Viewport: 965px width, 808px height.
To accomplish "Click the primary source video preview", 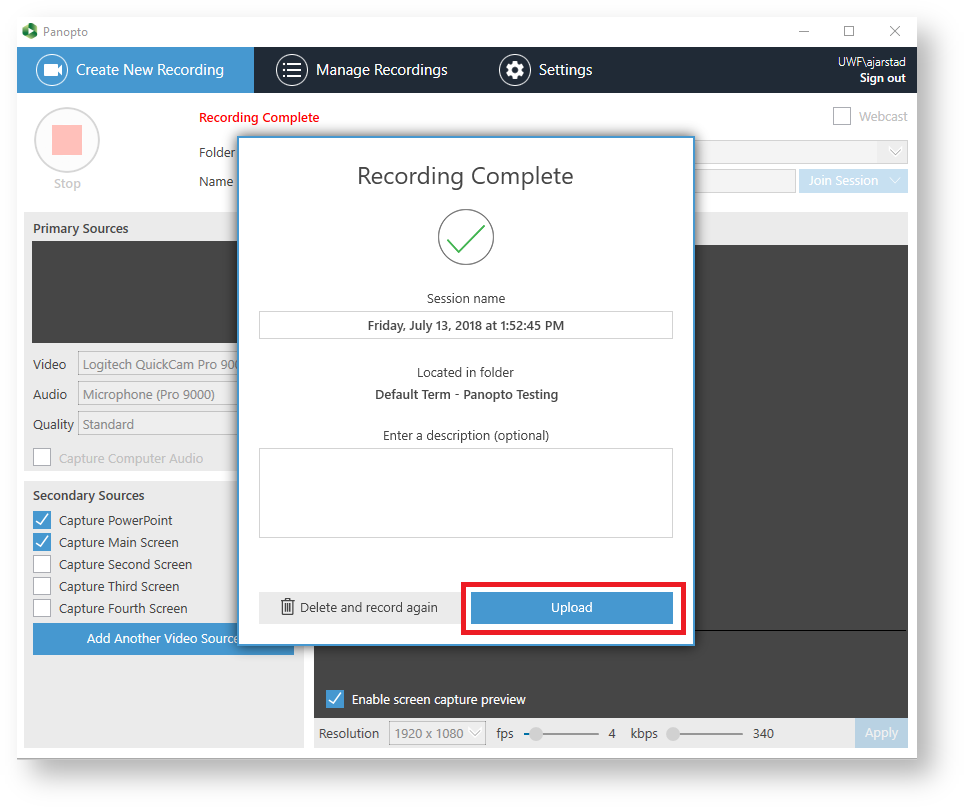I will pyautogui.click(x=135, y=292).
